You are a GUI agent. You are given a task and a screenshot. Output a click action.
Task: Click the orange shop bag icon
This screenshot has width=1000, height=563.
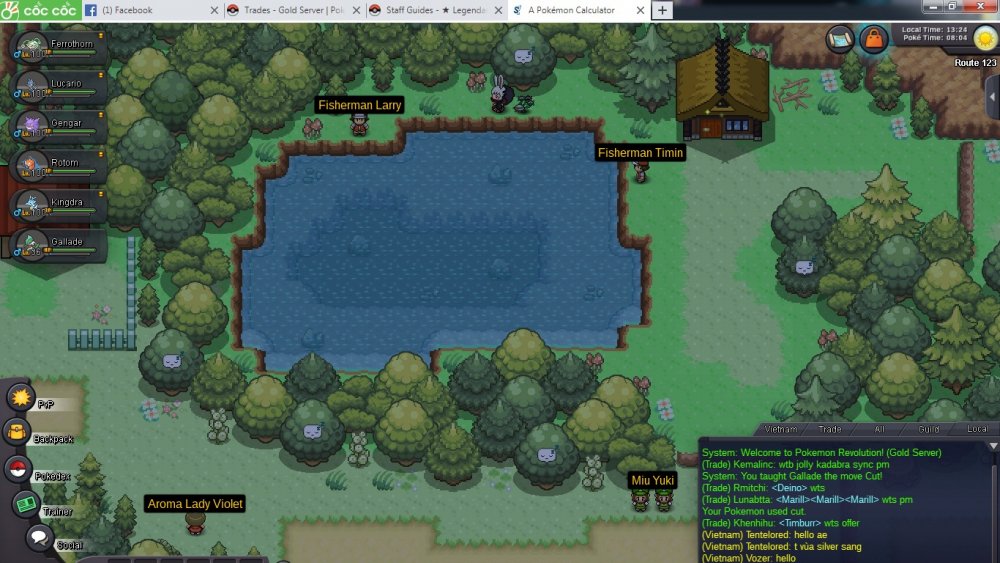[x=874, y=40]
